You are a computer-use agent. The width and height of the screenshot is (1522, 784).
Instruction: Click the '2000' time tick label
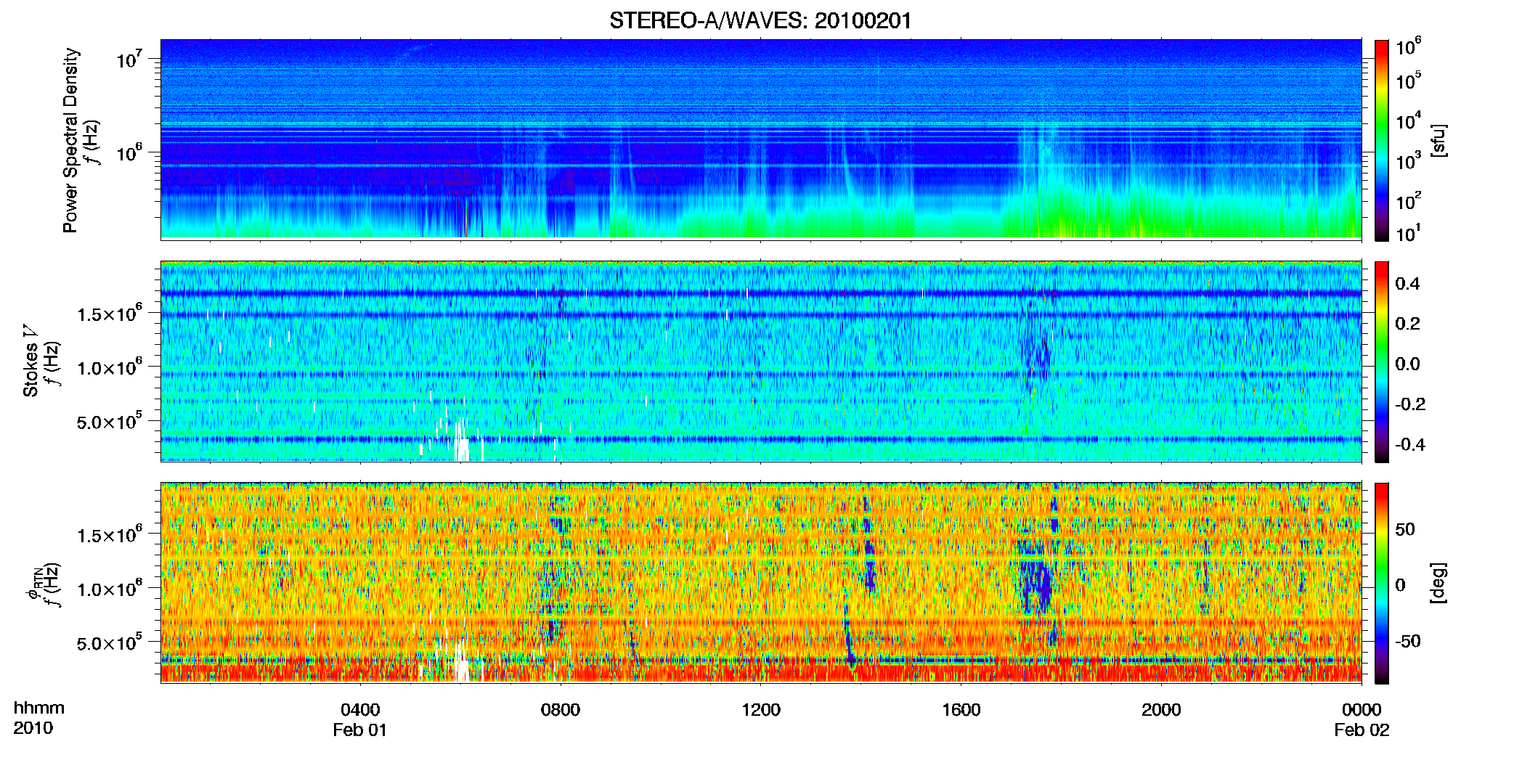click(1161, 709)
